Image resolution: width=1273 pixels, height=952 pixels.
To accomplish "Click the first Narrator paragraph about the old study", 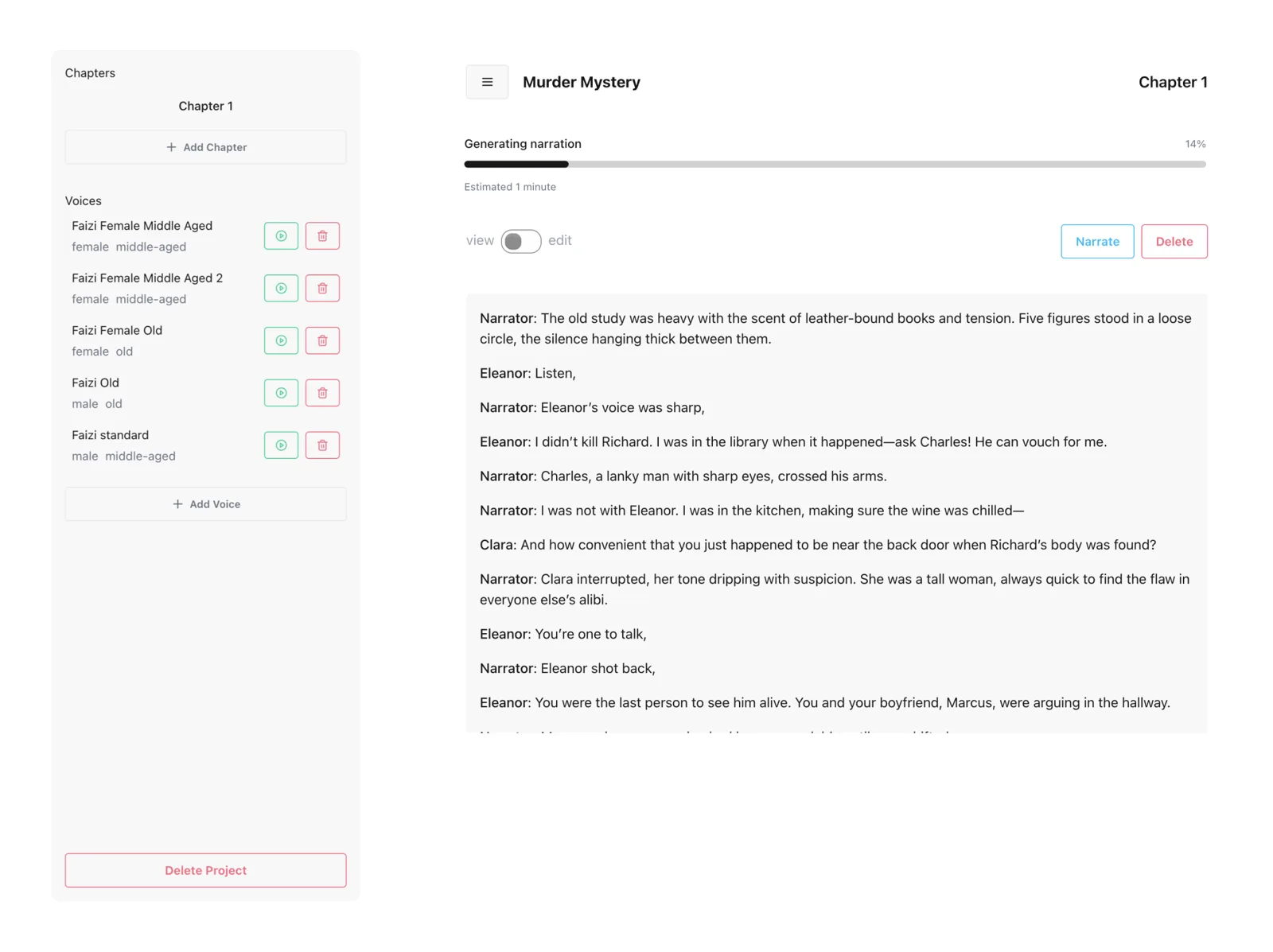I will click(x=835, y=328).
